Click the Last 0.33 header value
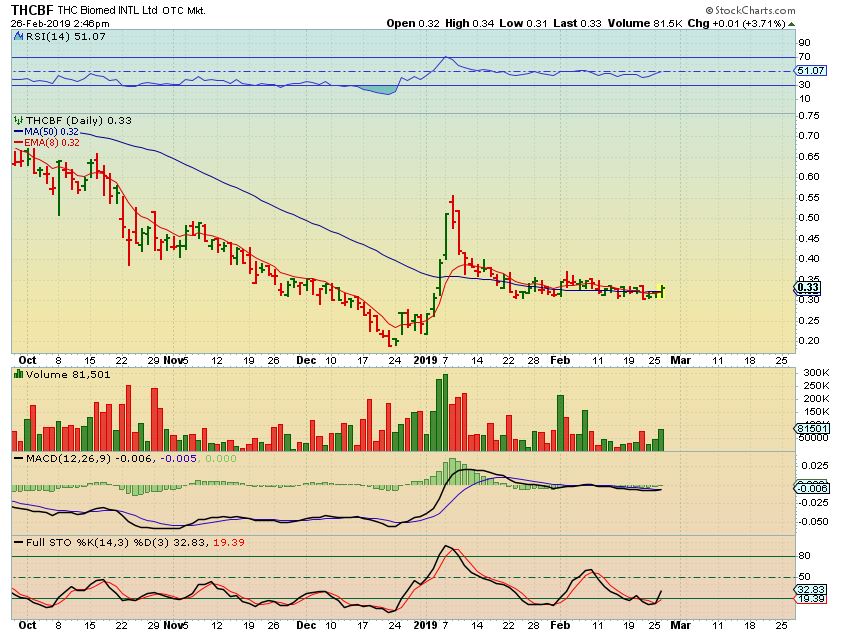 click(577, 24)
